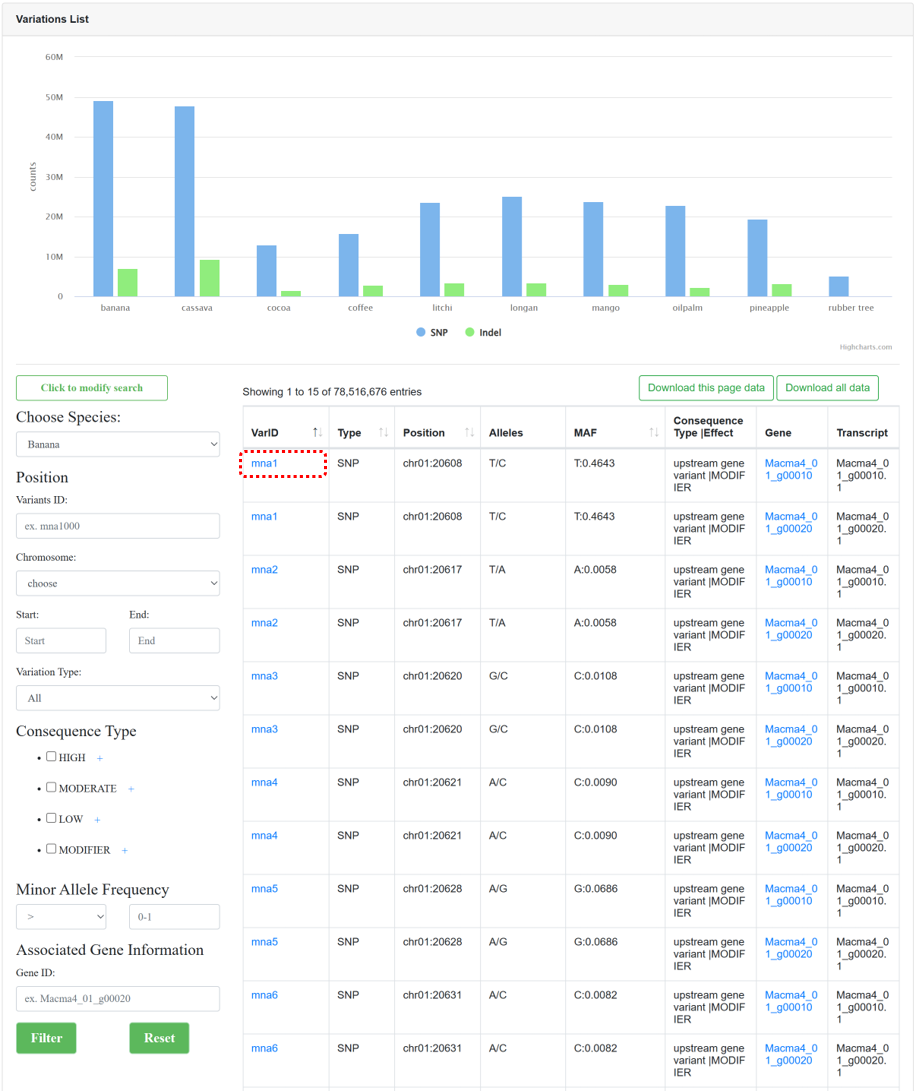Apply filters with the Filter button
Viewport: 916px width, 1091px height.
pyautogui.click(x=46, y=1038)
